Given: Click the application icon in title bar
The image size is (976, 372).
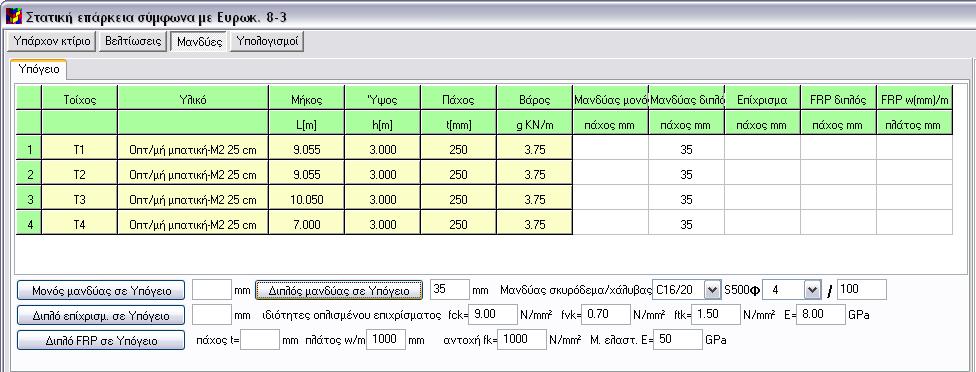Looking at the screenshot, I should (x=13, y=16).
